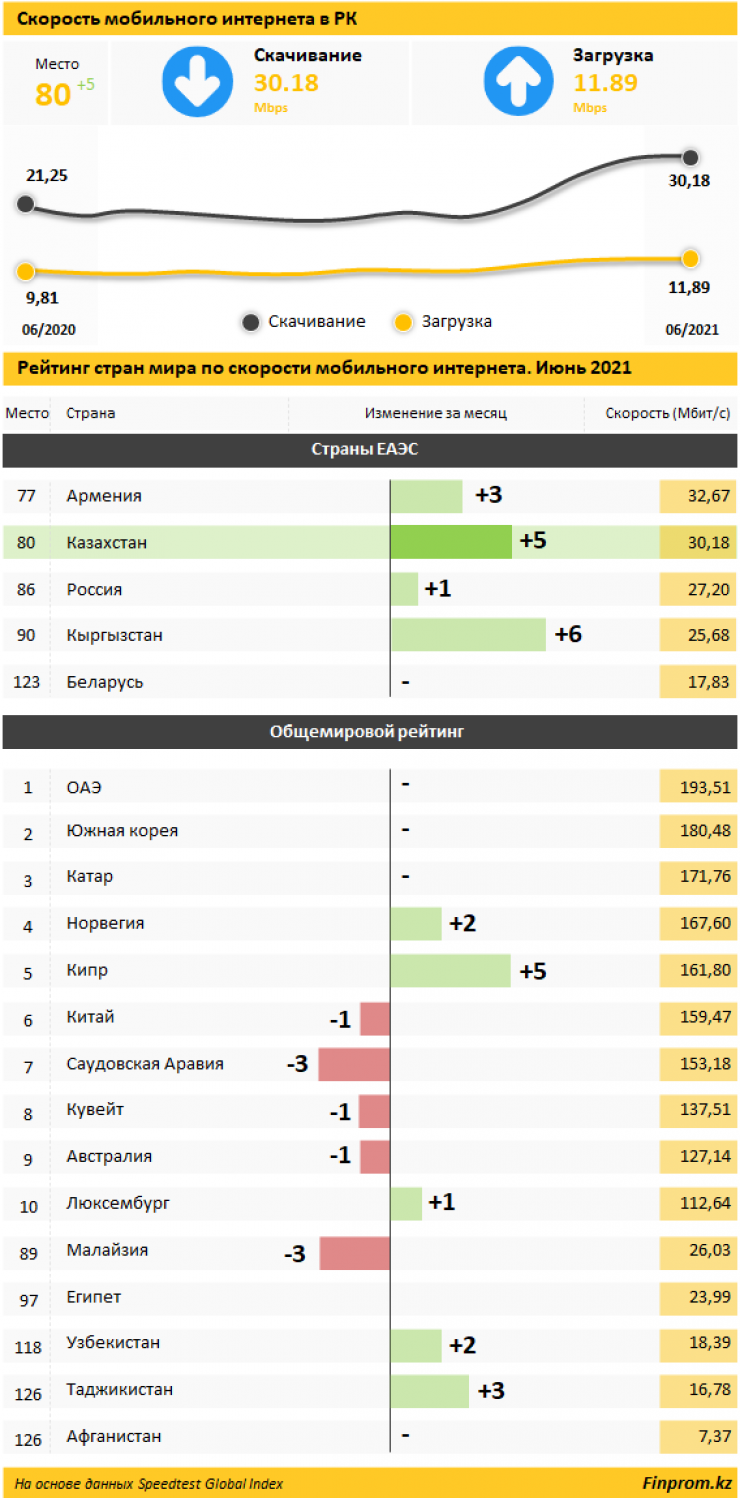Click the Скорость (Мбит/с) column header
Screen dimensions: 740x1498
667,413
